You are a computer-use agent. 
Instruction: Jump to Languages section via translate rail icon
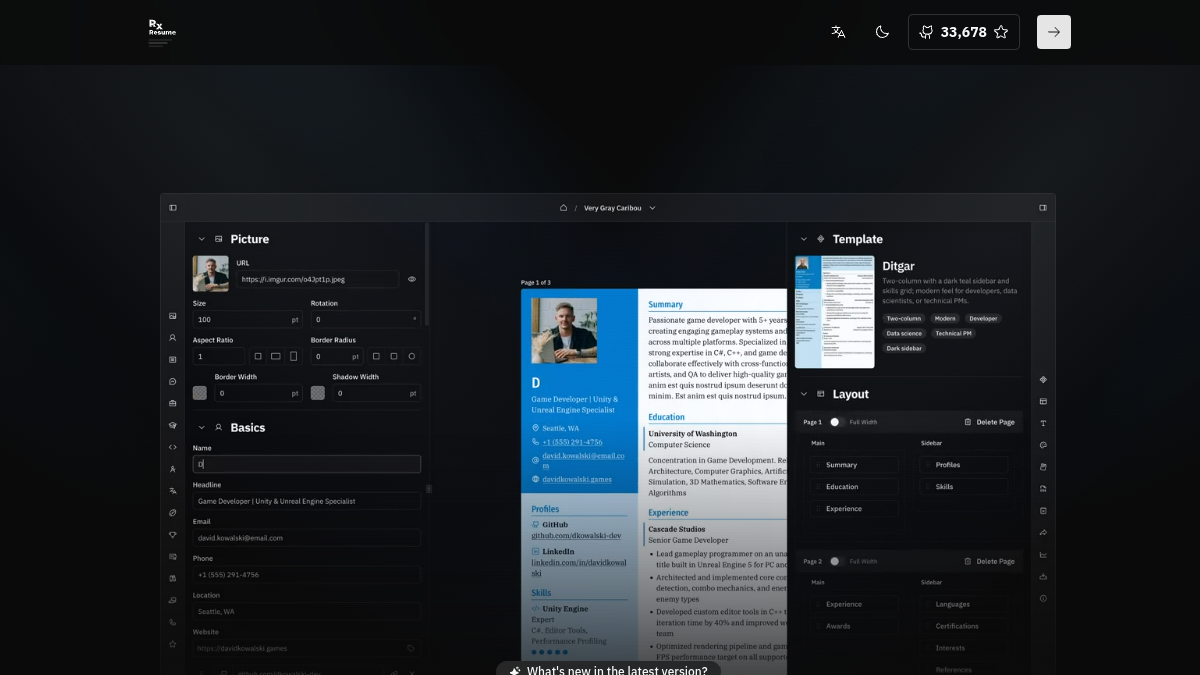[173, 491]
